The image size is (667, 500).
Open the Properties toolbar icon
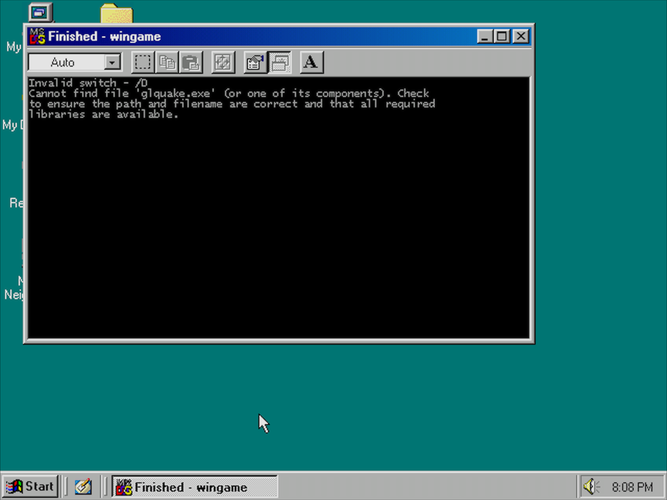255,62
